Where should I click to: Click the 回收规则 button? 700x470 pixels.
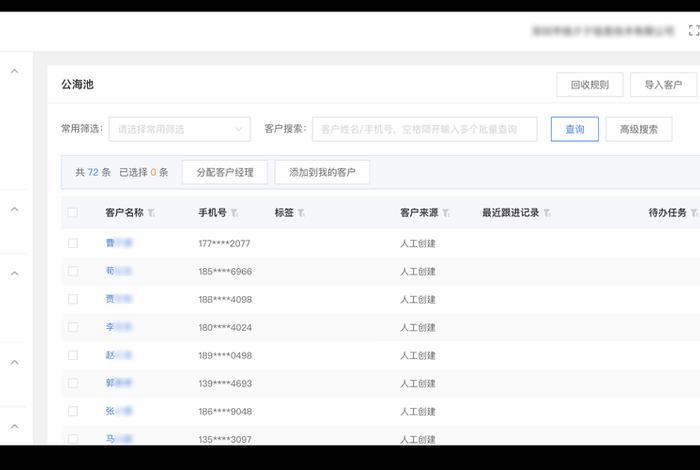tap(590, 85)
